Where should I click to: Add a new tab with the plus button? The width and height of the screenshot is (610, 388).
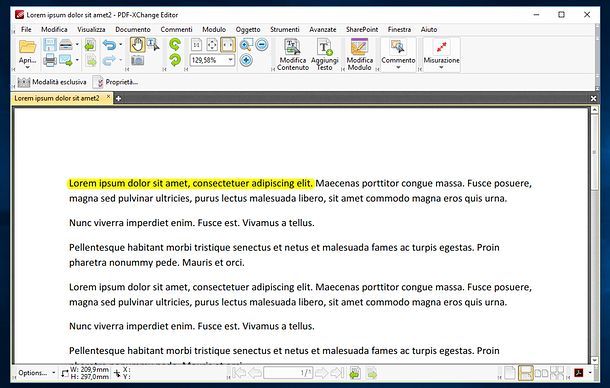(118, 99)
